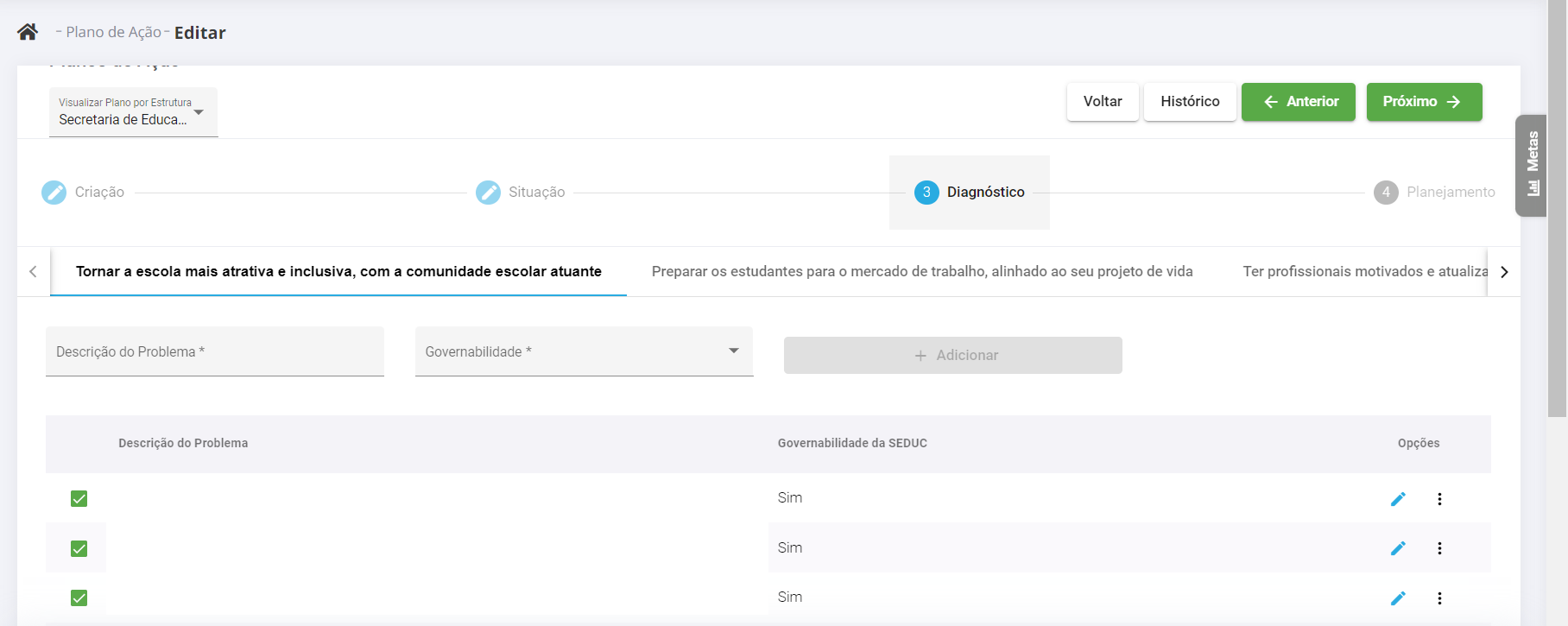Viewport: 1568px width, 626px height.
Task: Open more options for first row
Action: pyautogui.click(x=1439, y=499)
